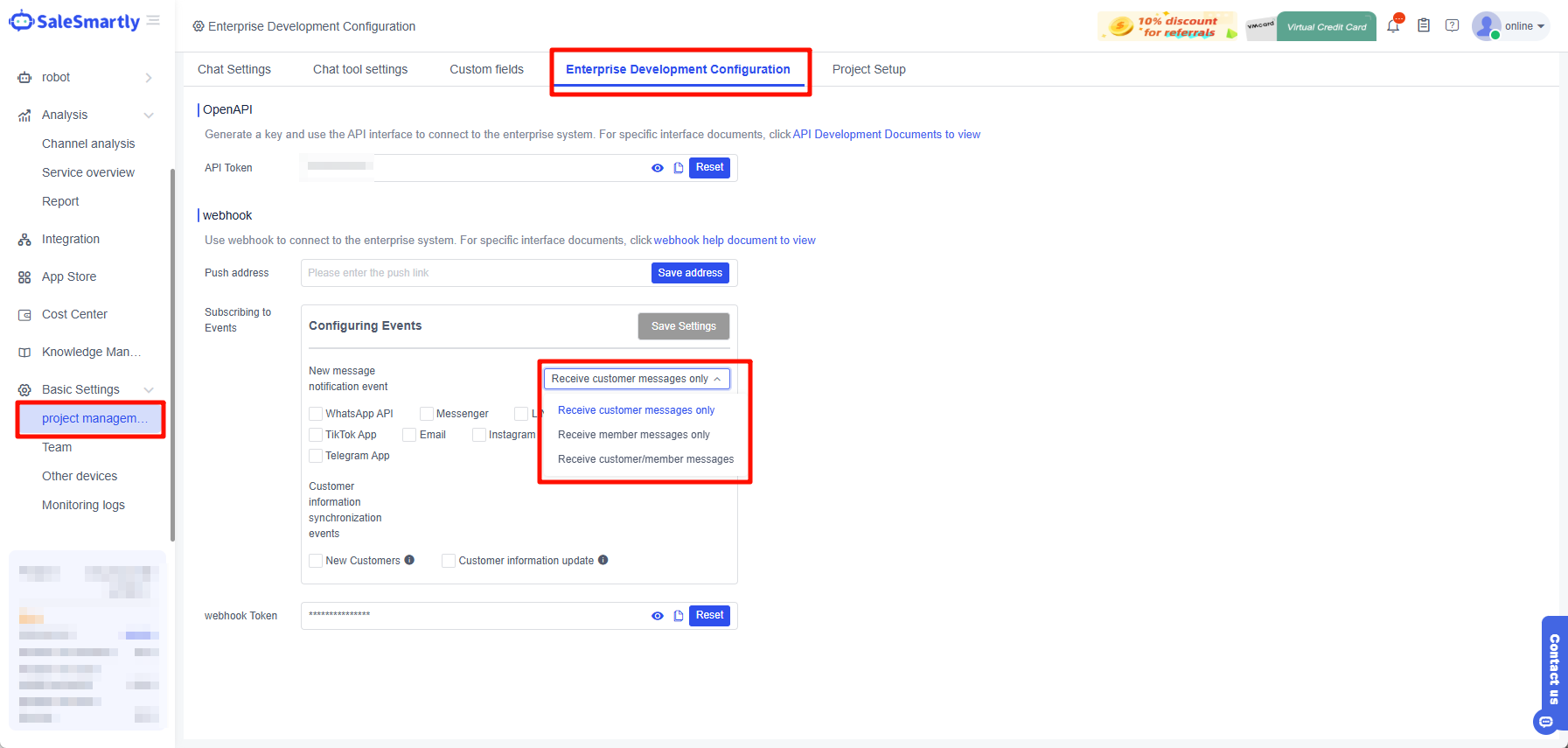Open API Development Documents to view link

coord(886,135)
